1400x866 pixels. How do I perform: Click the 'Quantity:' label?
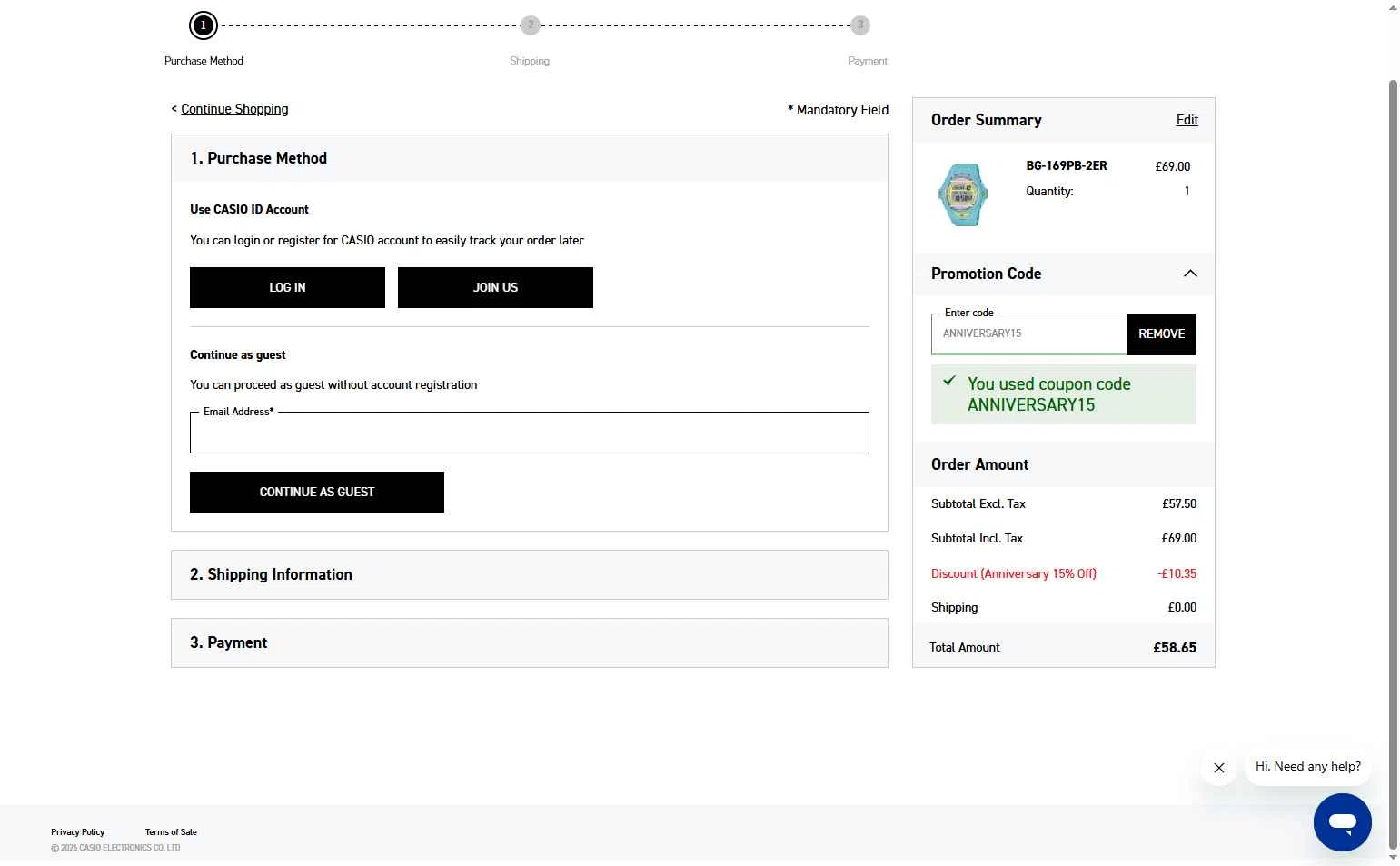pyautogui.click(x=1049, y=191)
